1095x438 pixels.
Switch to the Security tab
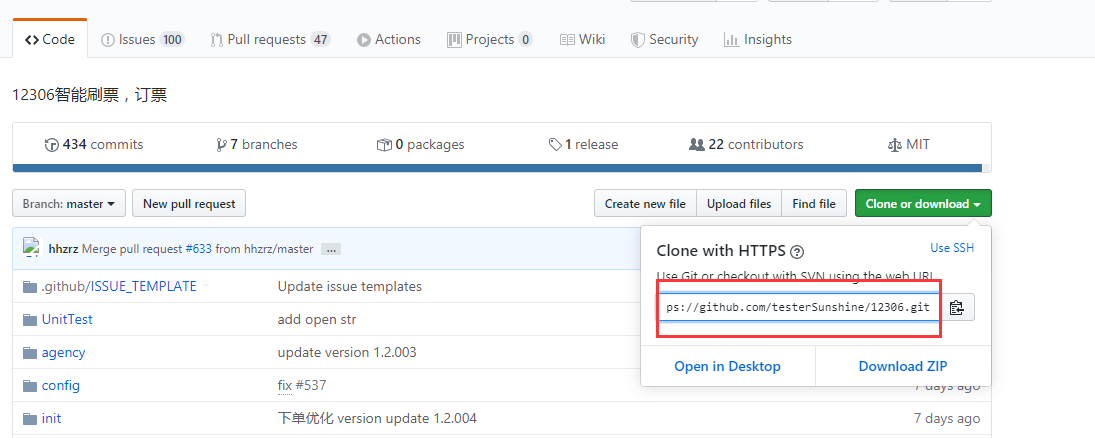(664, 39)
